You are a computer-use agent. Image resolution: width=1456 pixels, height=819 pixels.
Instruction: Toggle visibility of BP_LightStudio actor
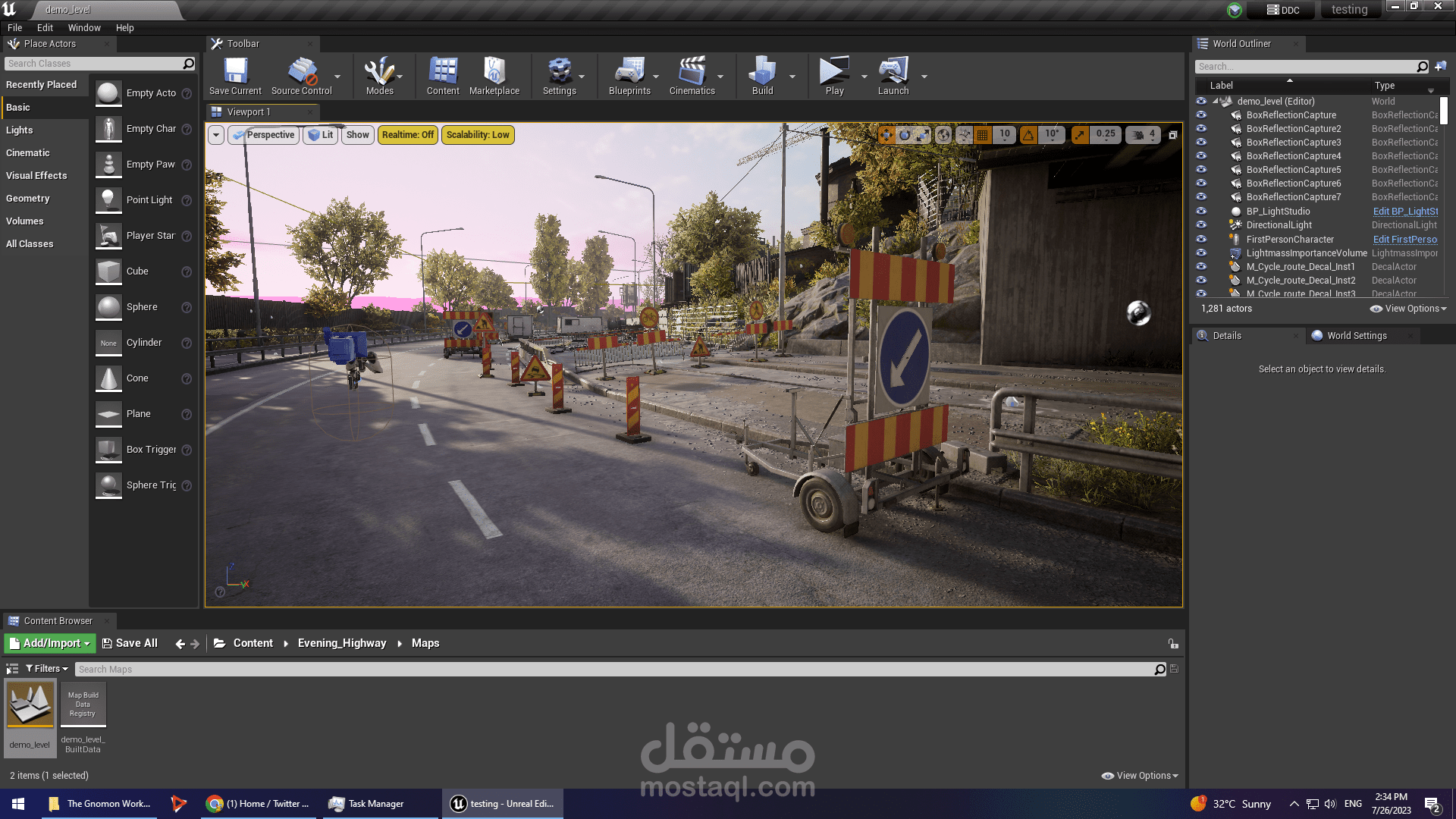pyautogui.click(x=1201, y=212)
